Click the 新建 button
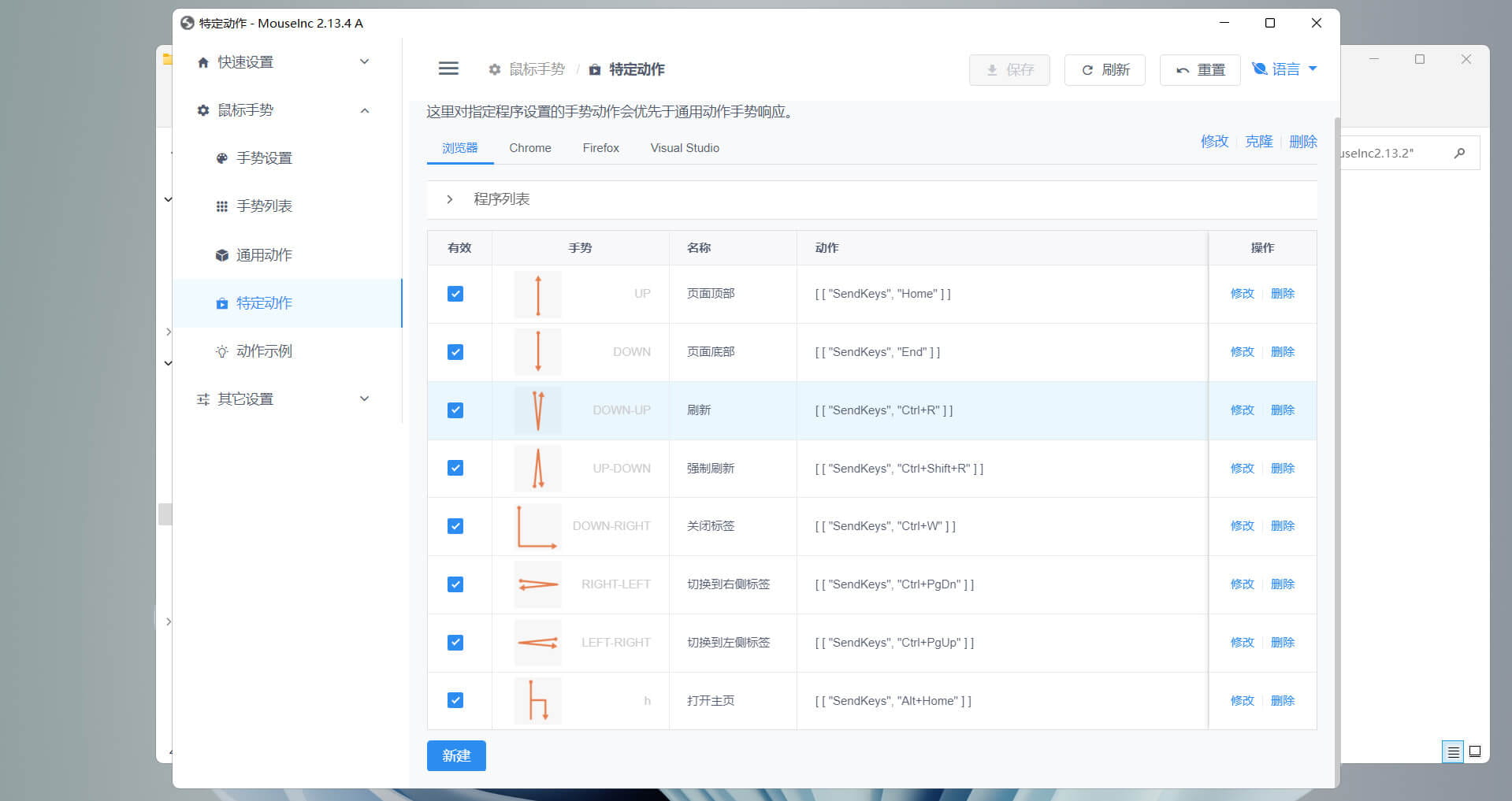The height and width of the screenshot is (801, 1512). pos(456,756)
